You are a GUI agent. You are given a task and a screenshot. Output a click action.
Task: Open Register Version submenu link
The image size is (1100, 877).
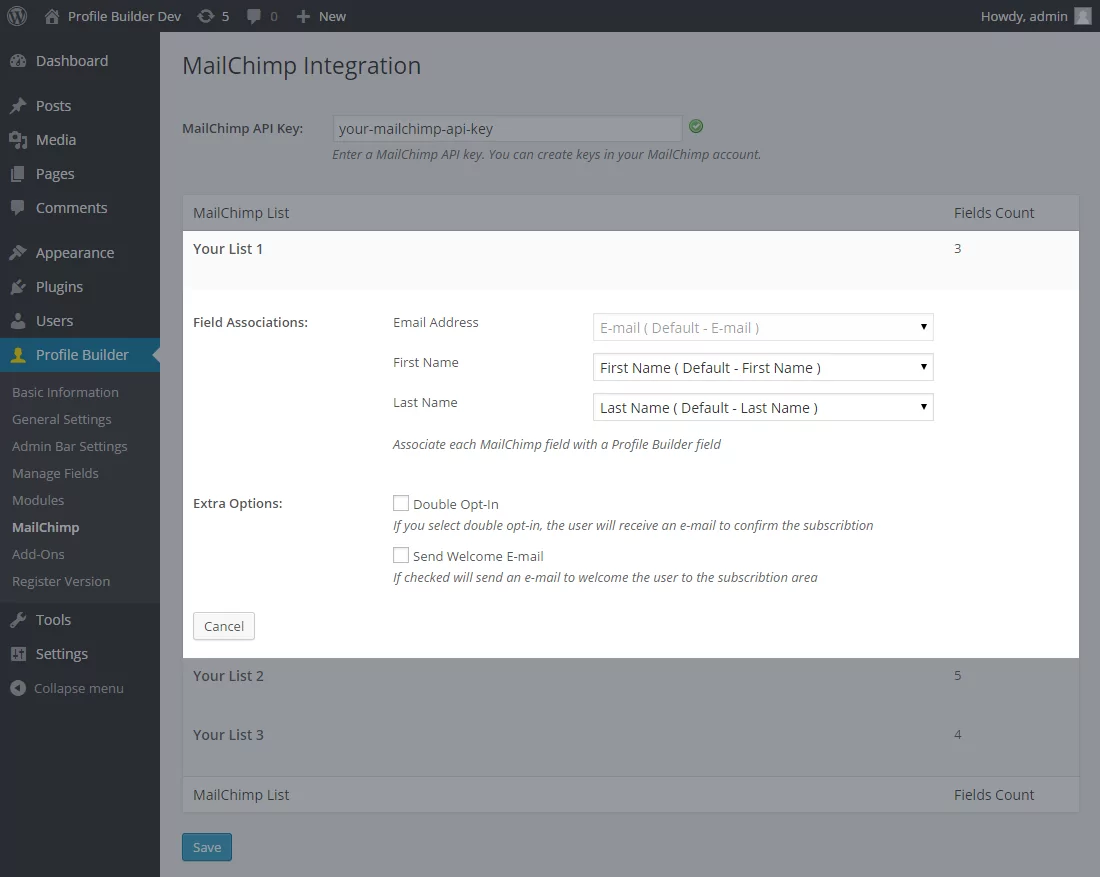pos(61,582)
